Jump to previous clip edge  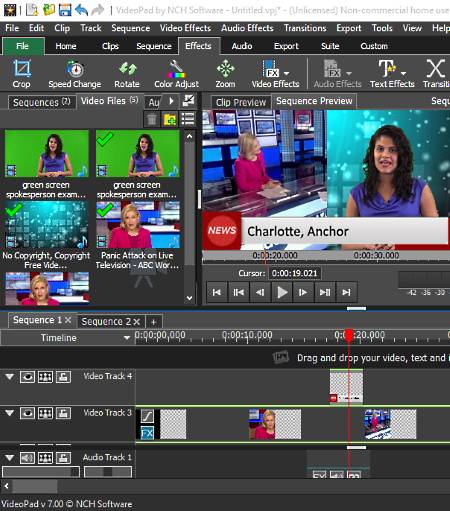(238, 292)
